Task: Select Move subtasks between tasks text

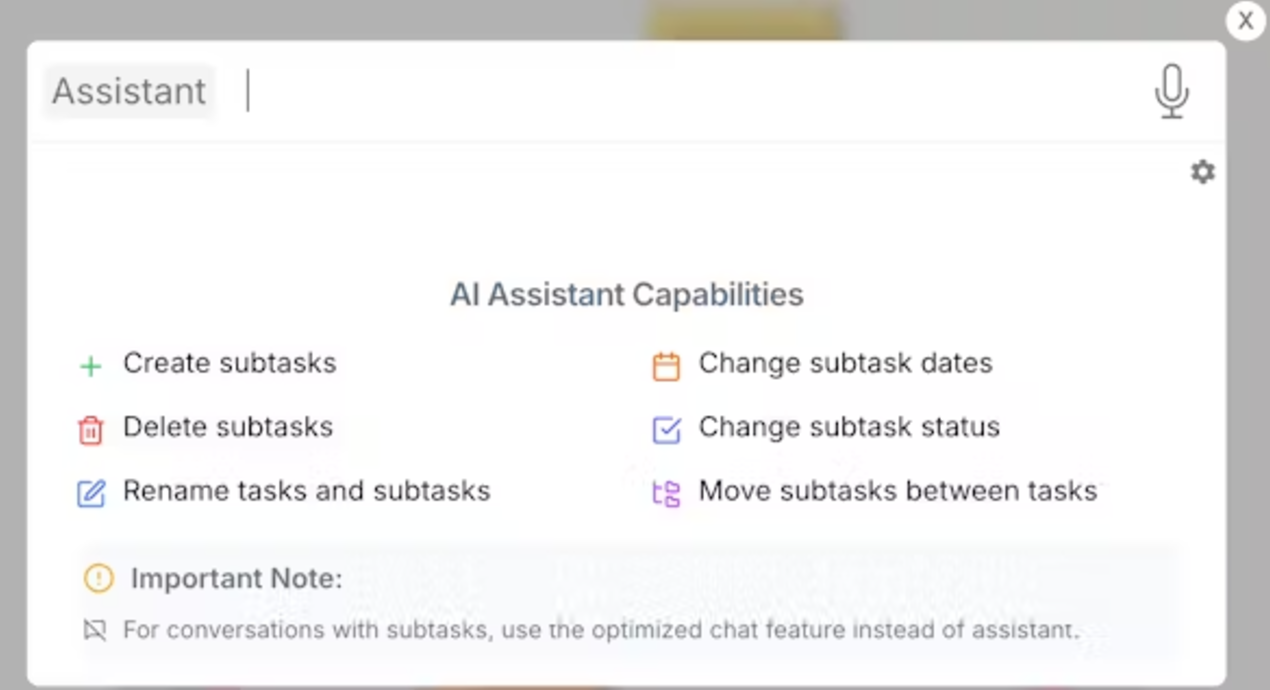Action: 898,491
